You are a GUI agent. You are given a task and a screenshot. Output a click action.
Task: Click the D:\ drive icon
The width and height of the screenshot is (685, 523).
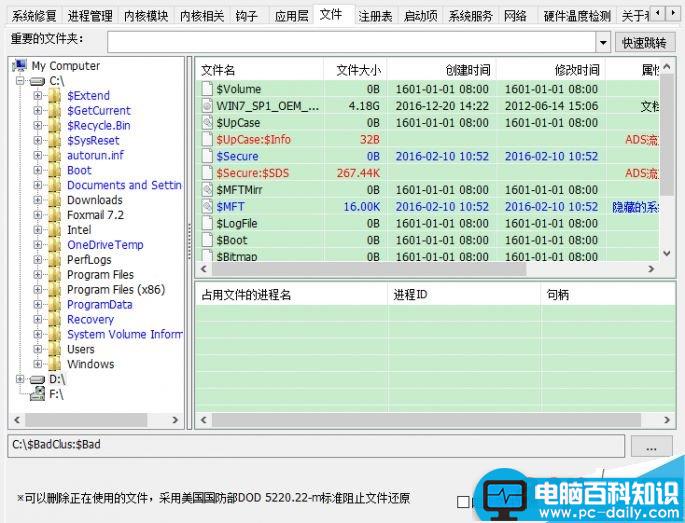click(x=38, y=380)
